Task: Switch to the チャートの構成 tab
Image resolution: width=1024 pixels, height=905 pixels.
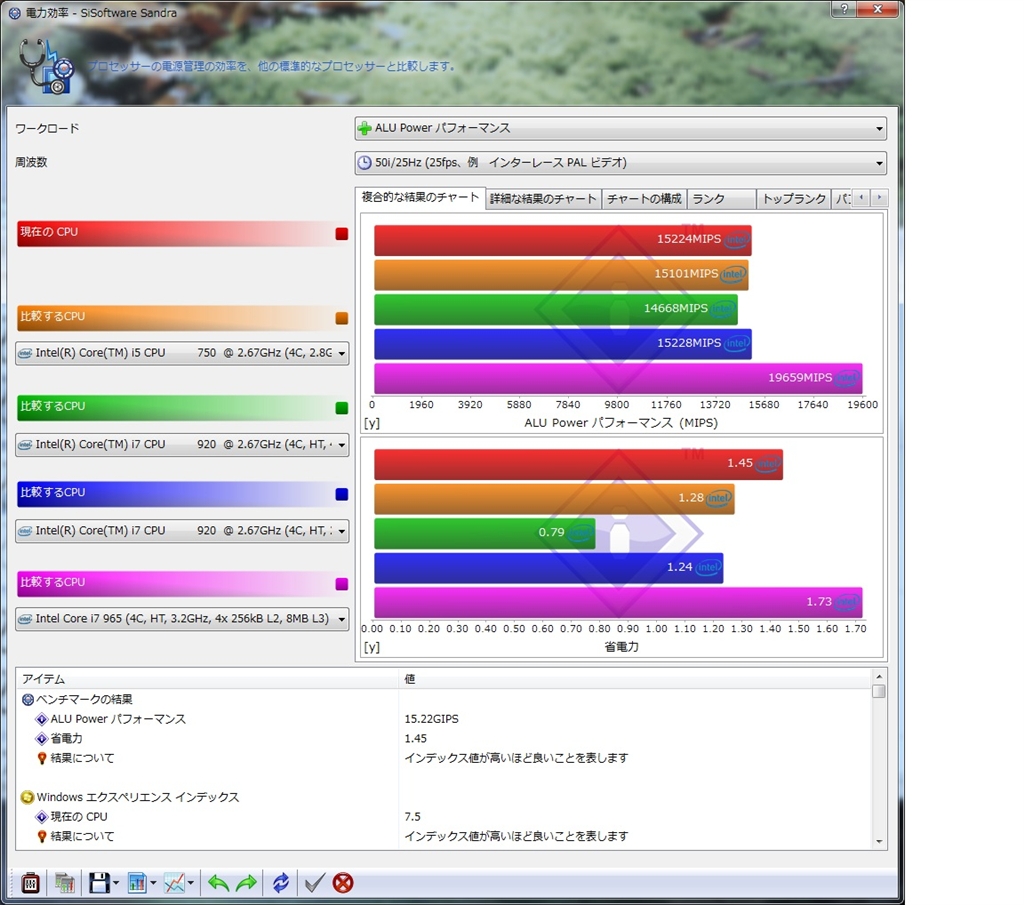Action: [x=644, y=198]
